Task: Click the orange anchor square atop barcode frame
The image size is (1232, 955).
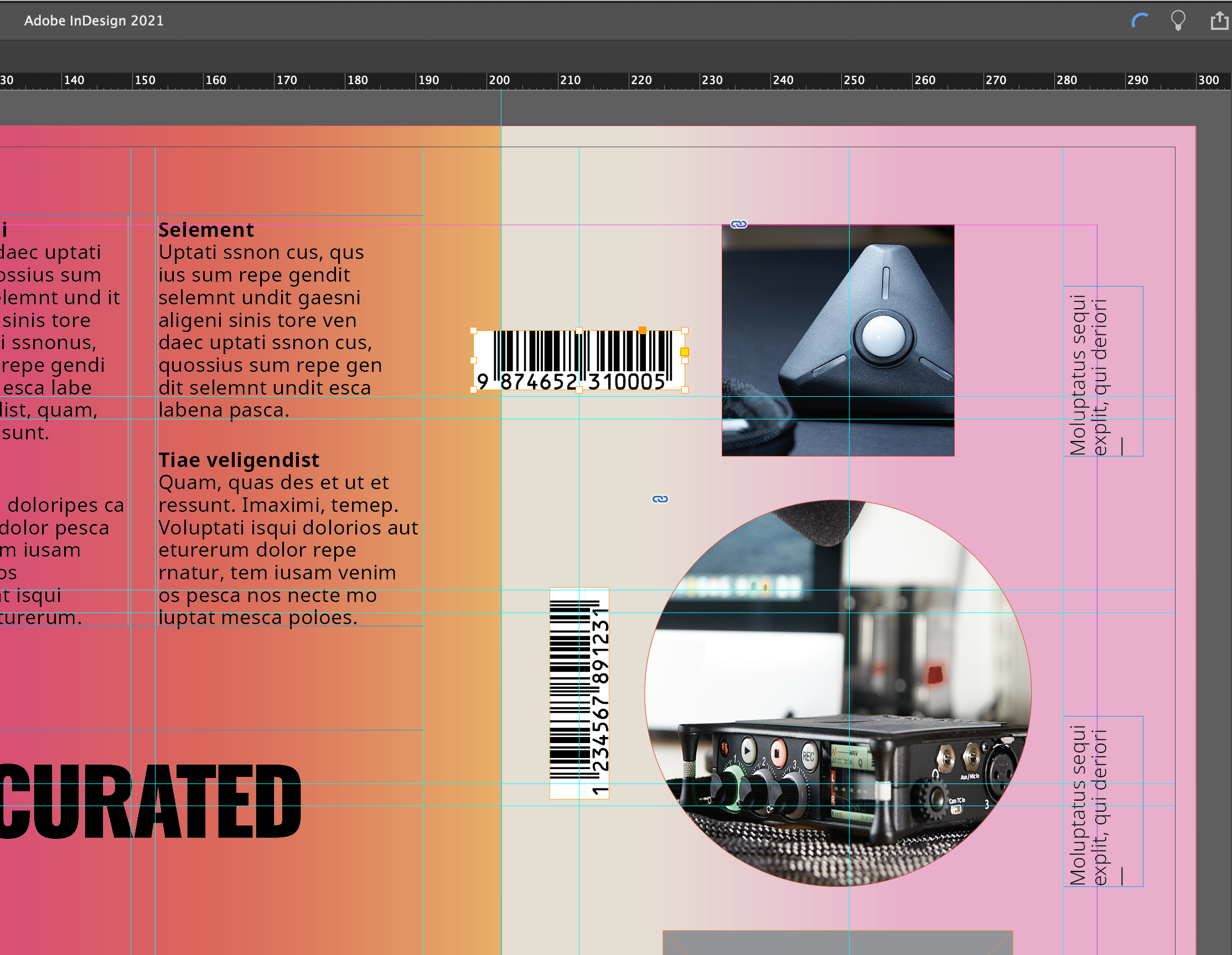Action: (642, 330)
